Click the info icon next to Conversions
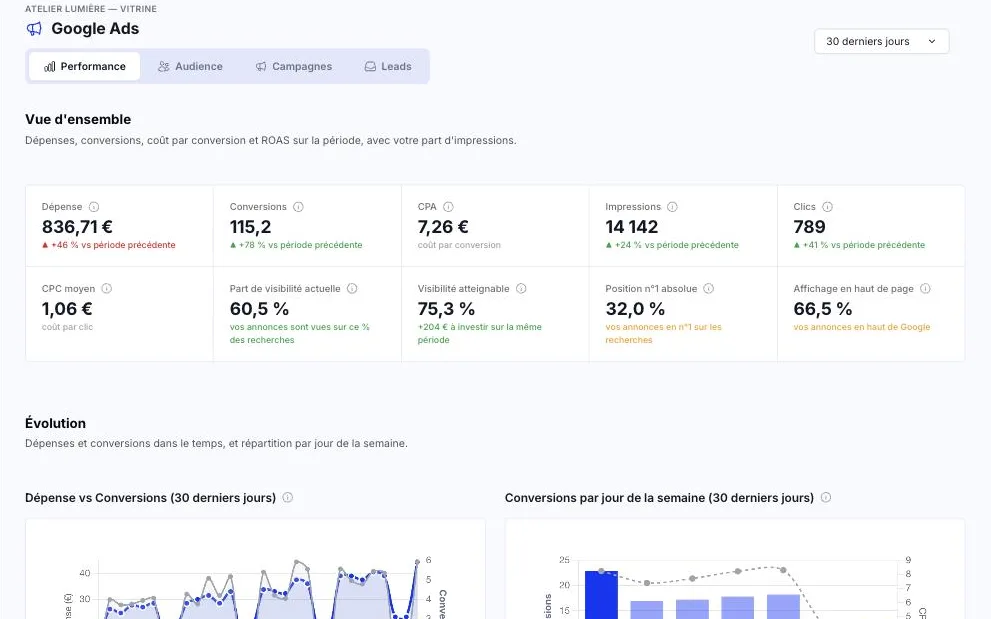The image size is (991, 619). 298,207
